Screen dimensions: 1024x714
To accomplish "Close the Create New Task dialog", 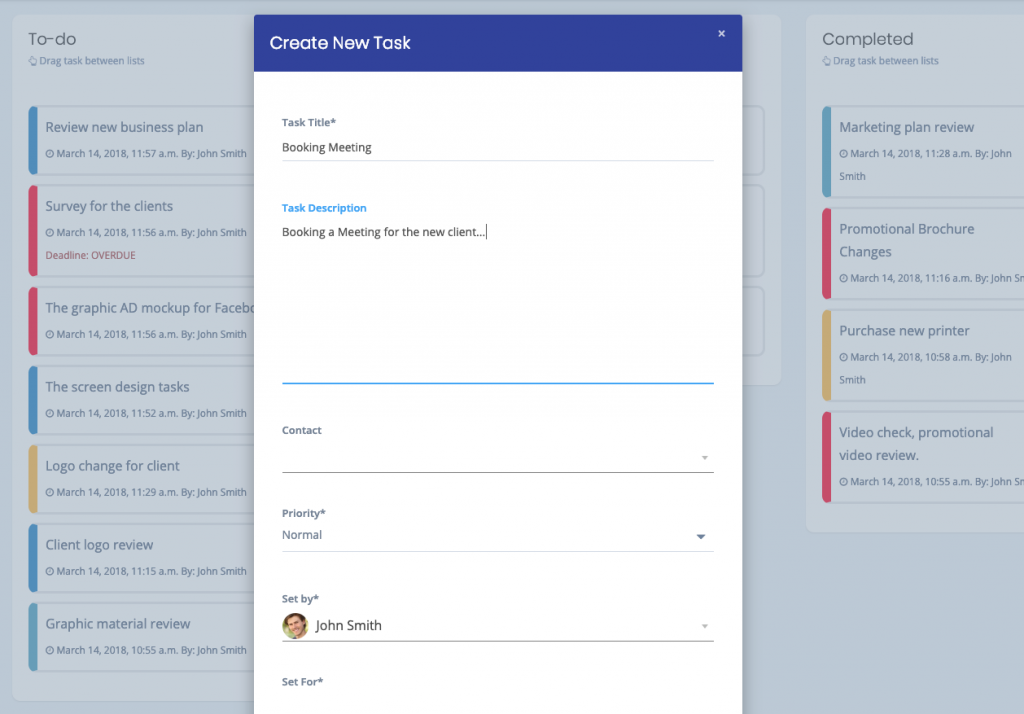I will click(x=721, y=34).
